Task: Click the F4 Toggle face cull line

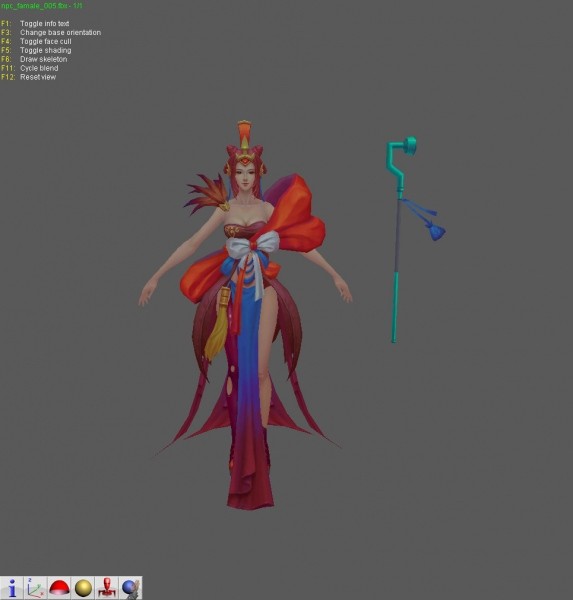Action: (x=36, y=41)
